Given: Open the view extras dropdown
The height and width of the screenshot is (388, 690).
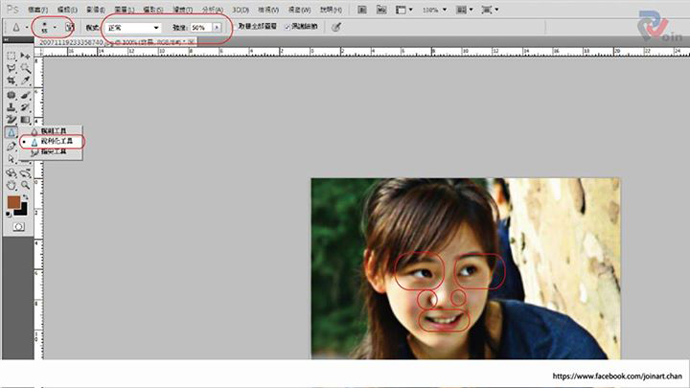Looking at the screenshot, I should [x=404, y=9].
